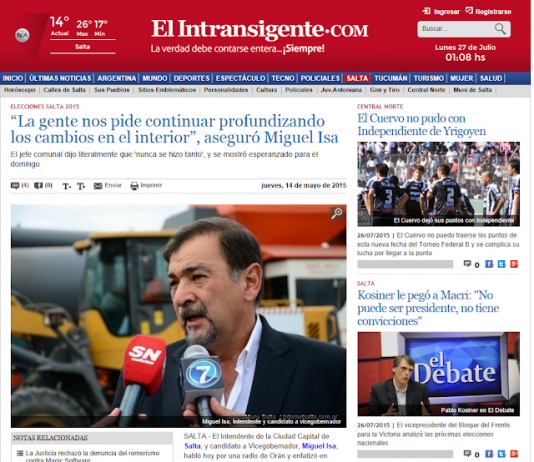This screenshot has width=534, height=462.
Task: Increase text size with T+ icon
Action: [x=81, y=186]
